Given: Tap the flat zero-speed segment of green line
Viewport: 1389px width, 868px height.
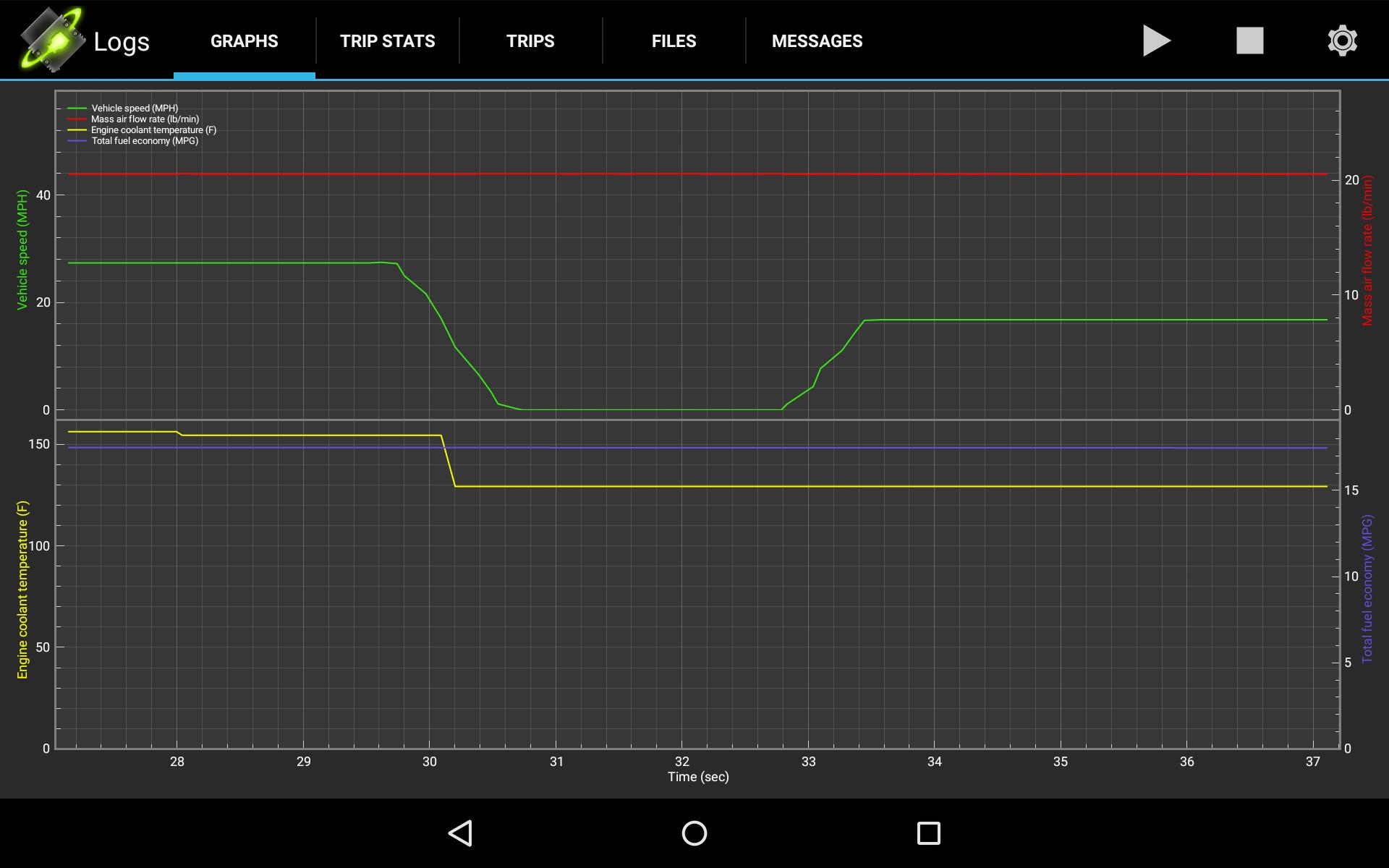Looking at the screenshot, I should click(651, 409).
